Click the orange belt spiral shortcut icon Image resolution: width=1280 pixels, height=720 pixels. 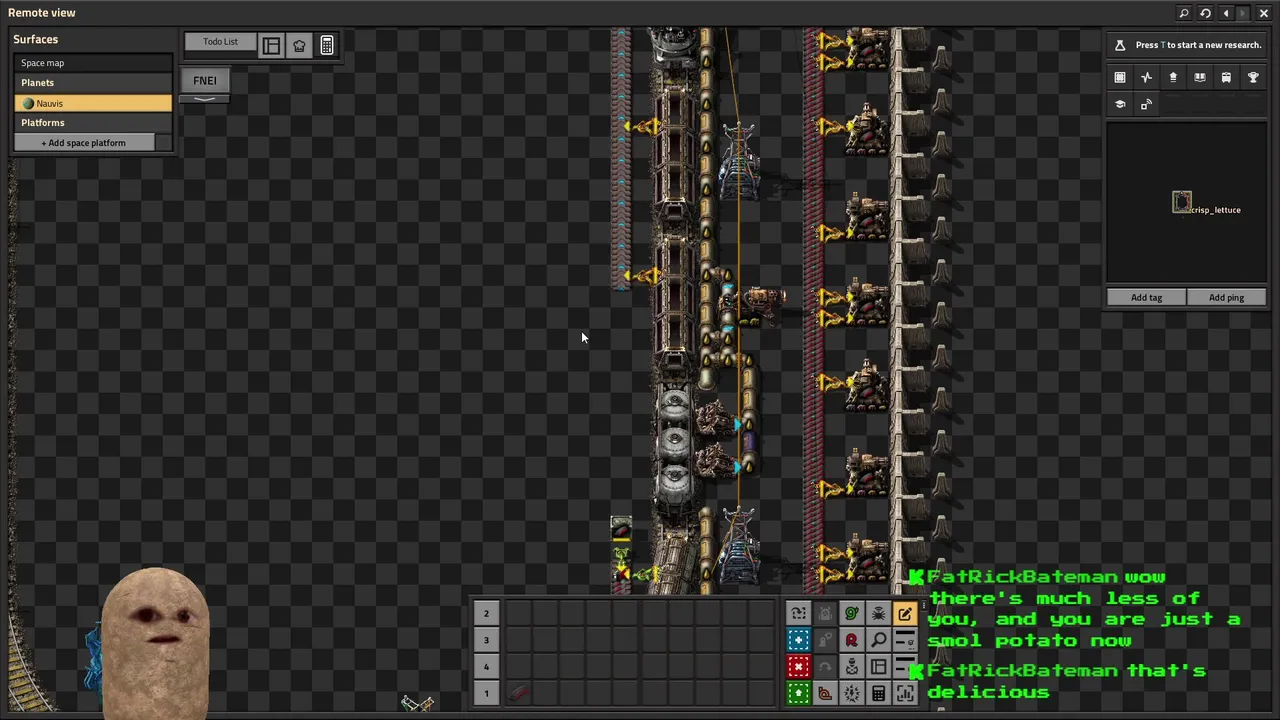click(x=825, y=694)
